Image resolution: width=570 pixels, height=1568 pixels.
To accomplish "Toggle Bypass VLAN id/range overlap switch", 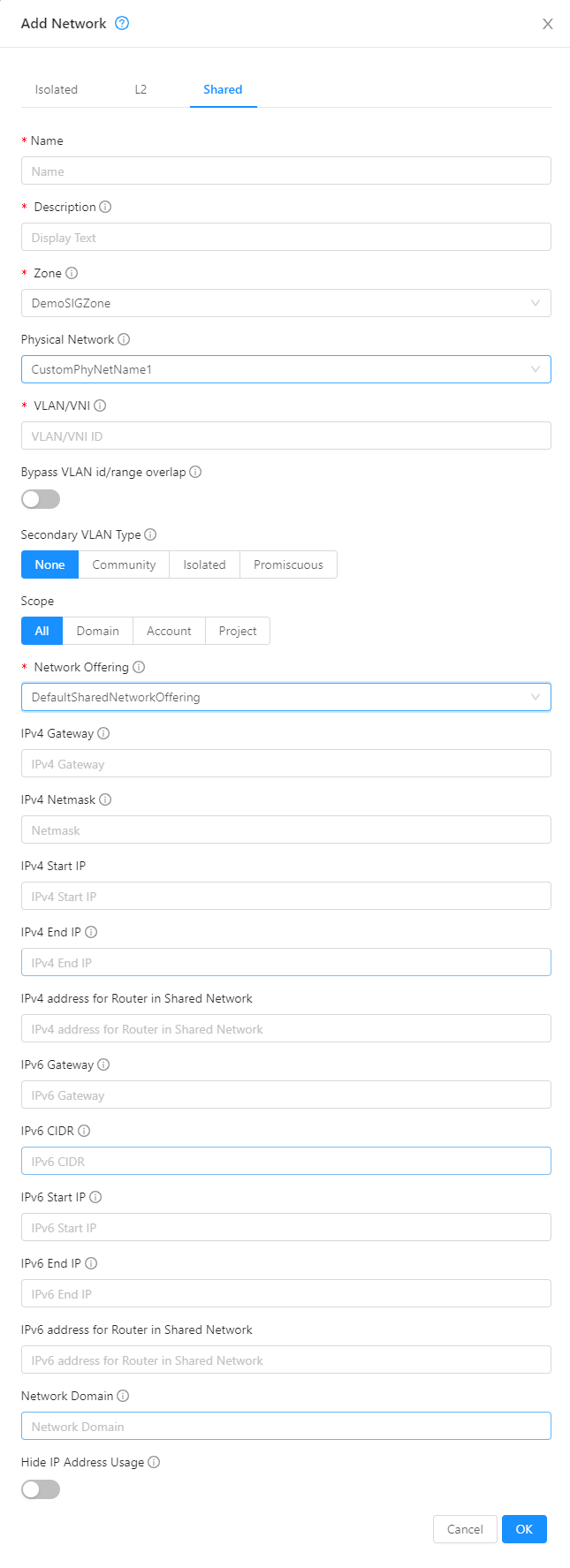I will (41, 499).
